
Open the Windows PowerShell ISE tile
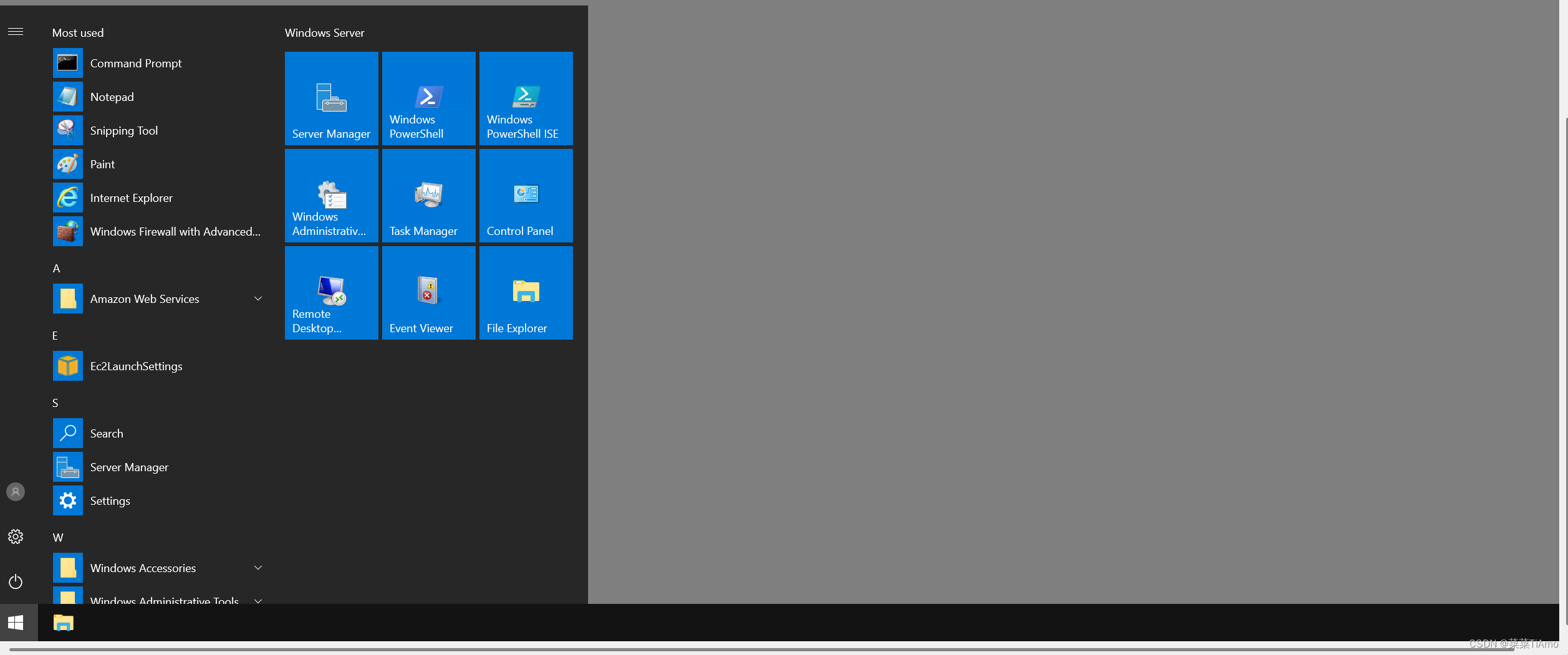[526, 98]
